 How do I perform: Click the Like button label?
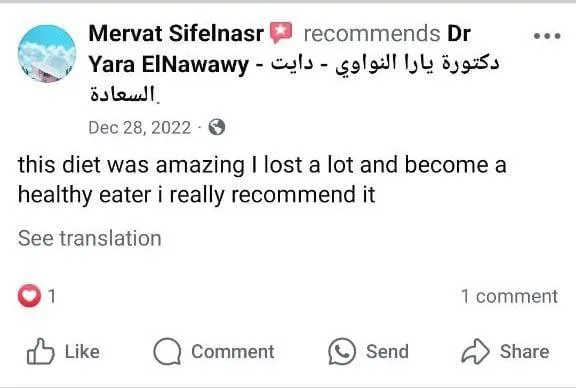82,352
